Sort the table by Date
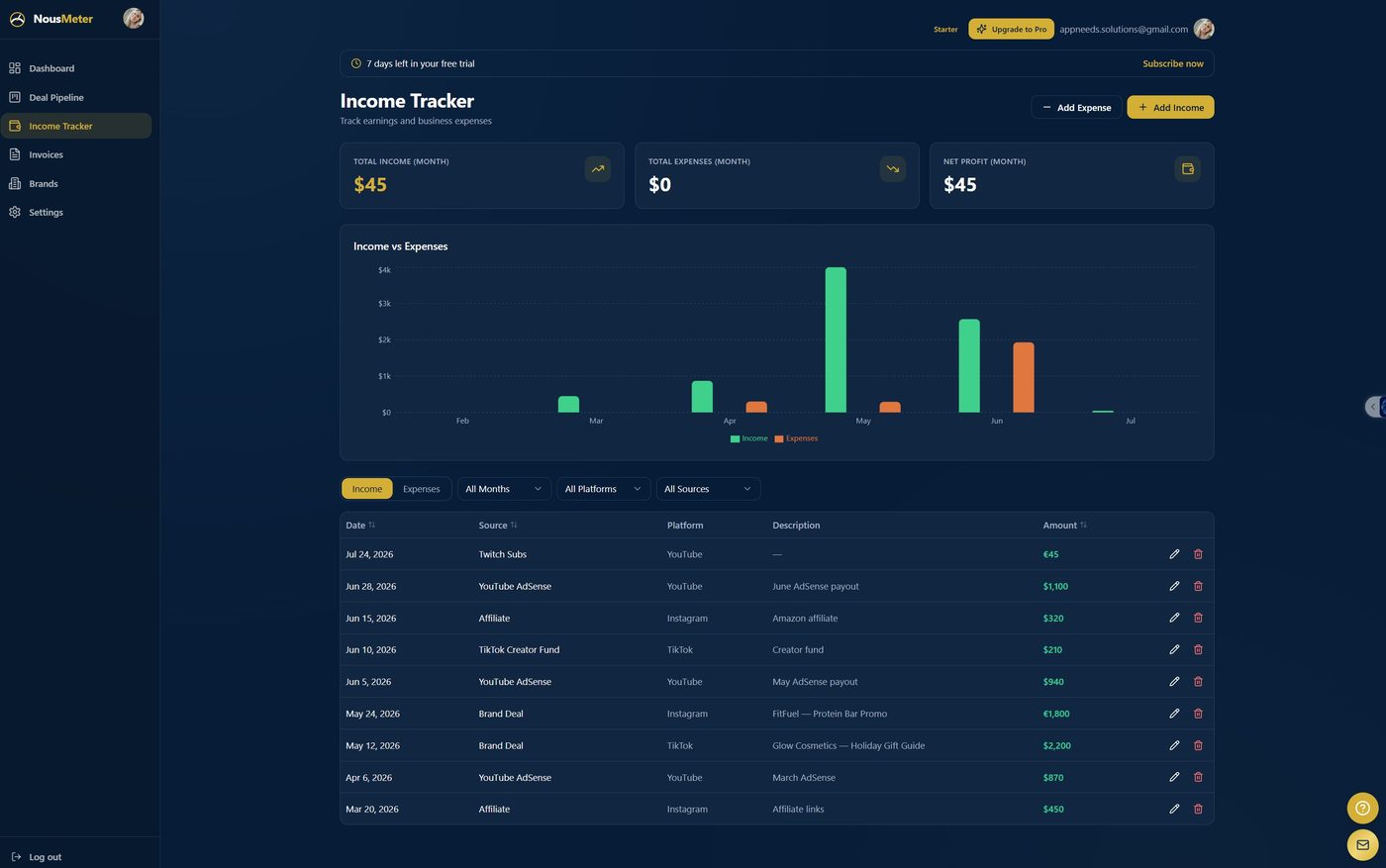Screen dimensions: 1386x868 coord(360,526)
